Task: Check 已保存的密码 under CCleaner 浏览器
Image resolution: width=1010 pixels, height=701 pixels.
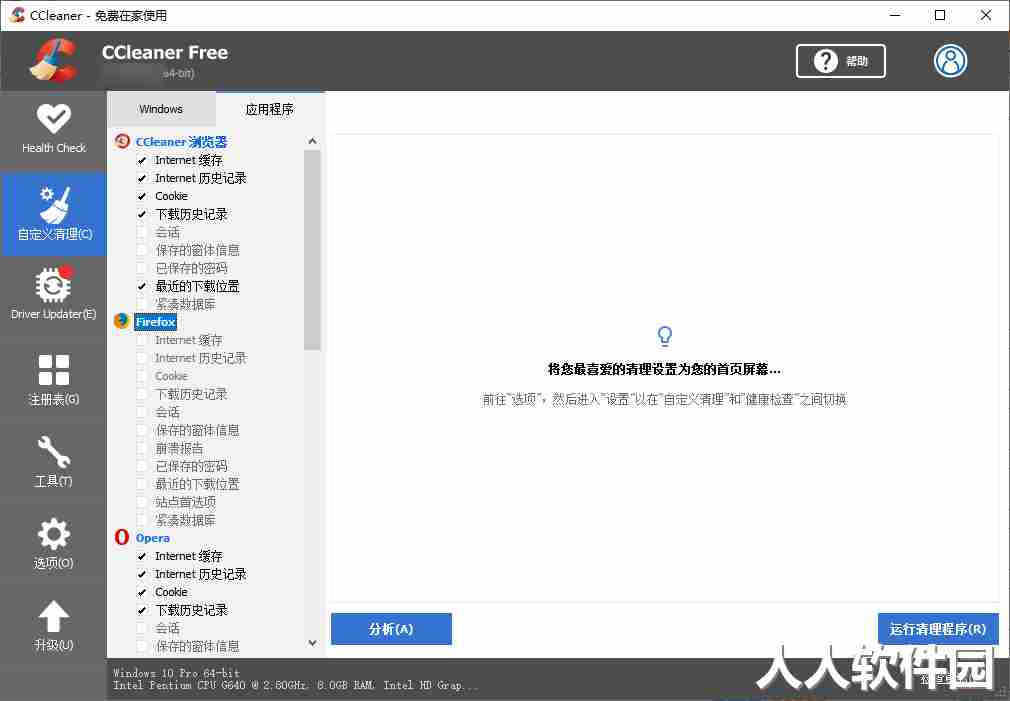Action: (x=142, y=269)
